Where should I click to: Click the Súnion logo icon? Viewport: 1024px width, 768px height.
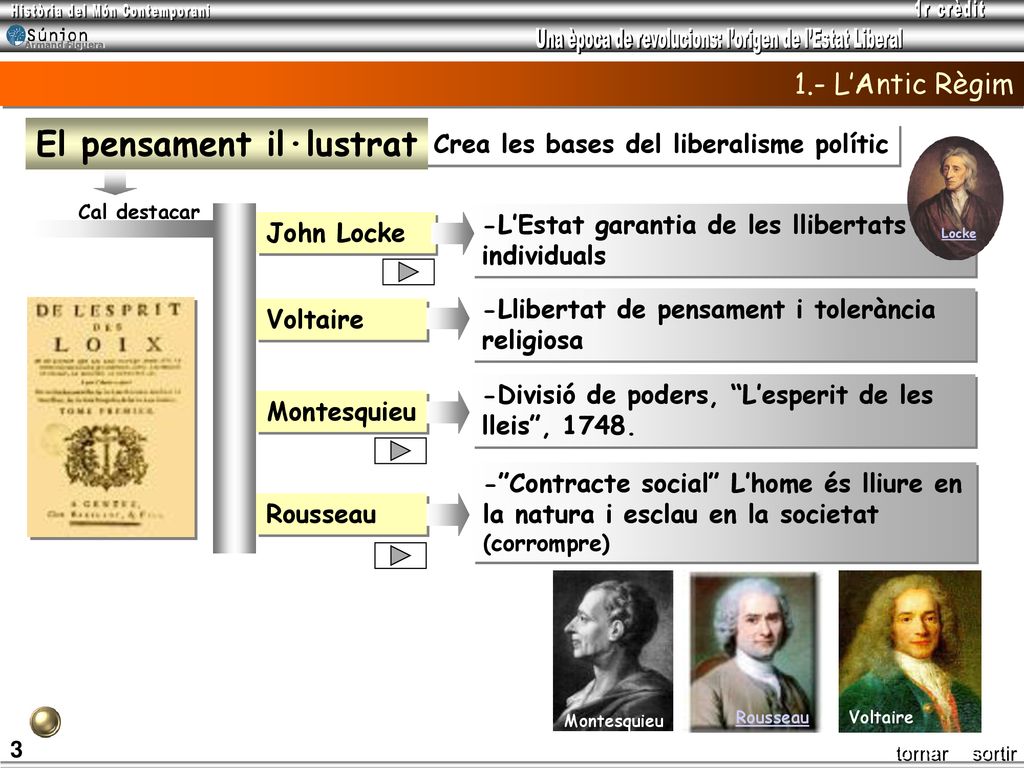click(x=16, y=35)
